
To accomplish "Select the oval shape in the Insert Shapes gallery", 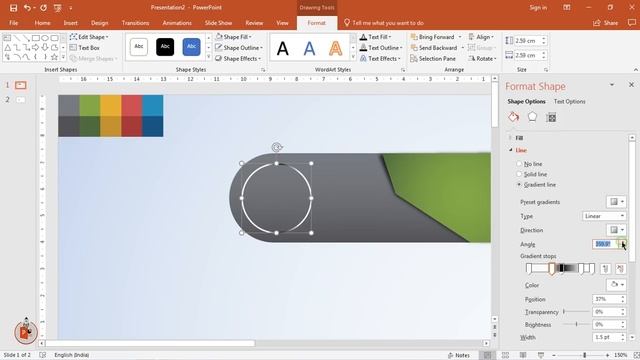I will 45,38.
